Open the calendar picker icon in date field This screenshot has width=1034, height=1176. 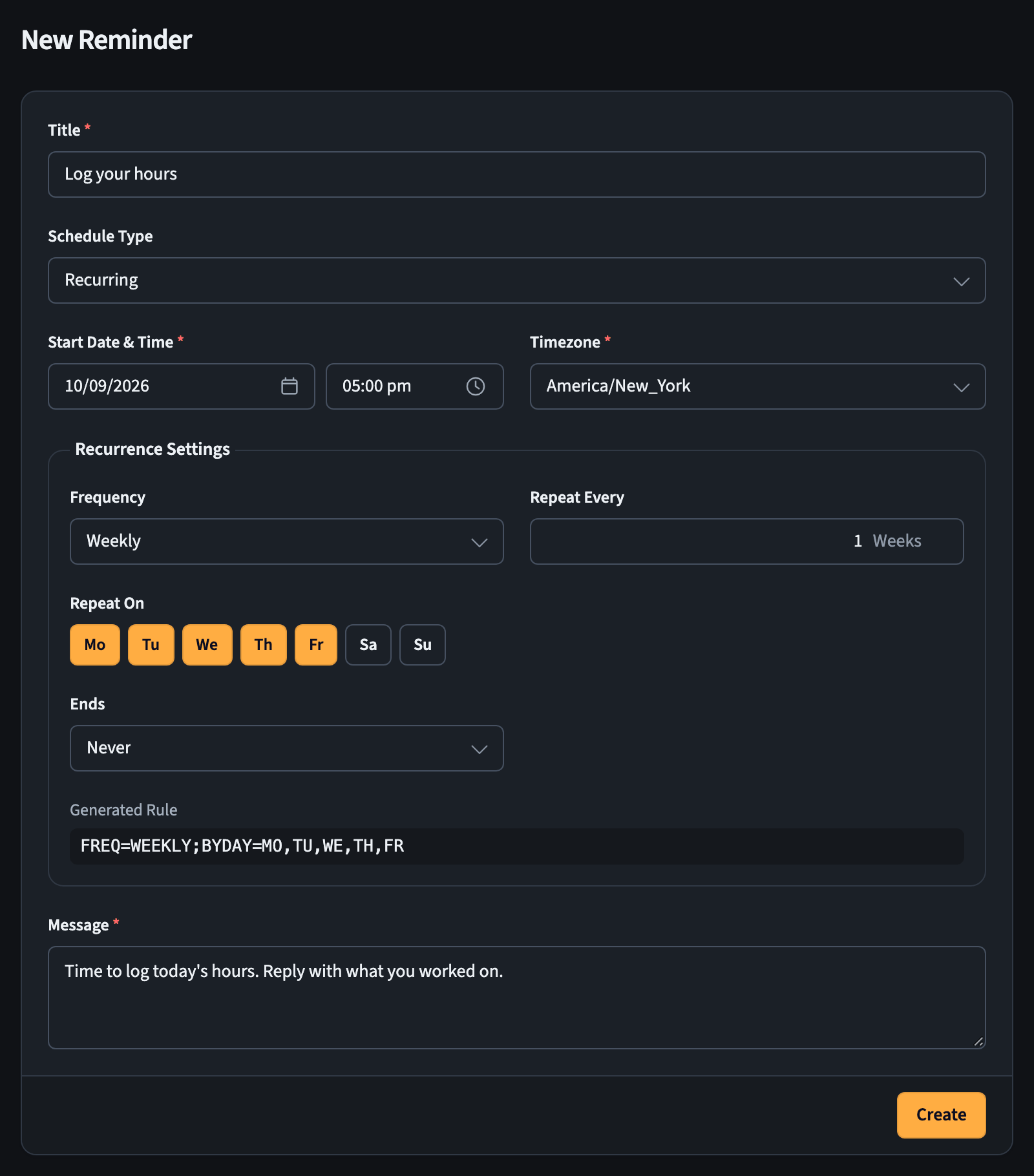290,386
